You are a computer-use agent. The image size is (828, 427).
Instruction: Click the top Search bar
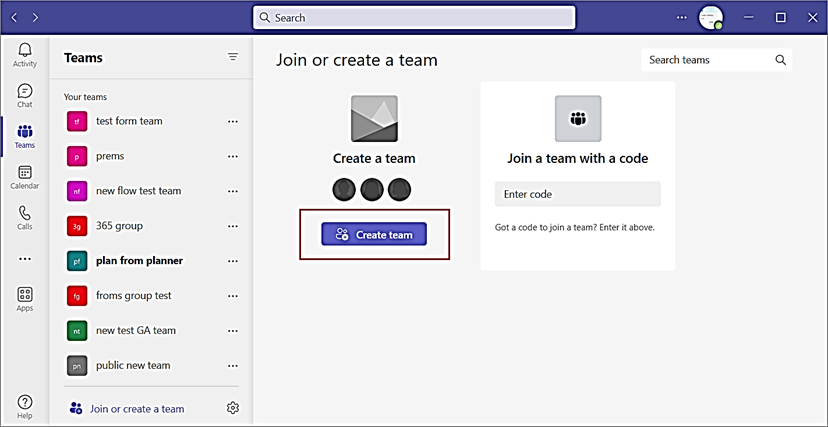click(415, 18)
